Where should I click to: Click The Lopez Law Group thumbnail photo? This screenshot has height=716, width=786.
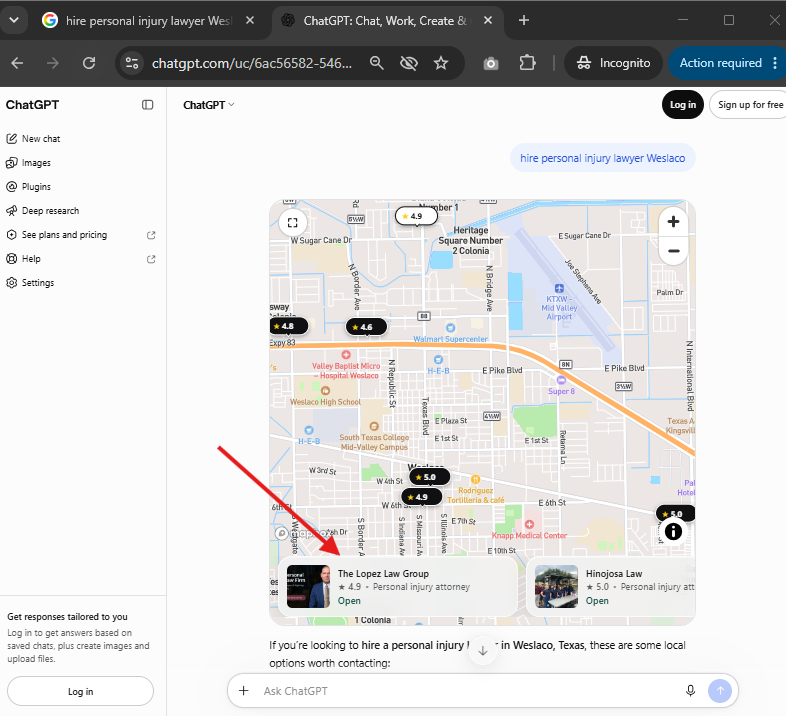308,587
